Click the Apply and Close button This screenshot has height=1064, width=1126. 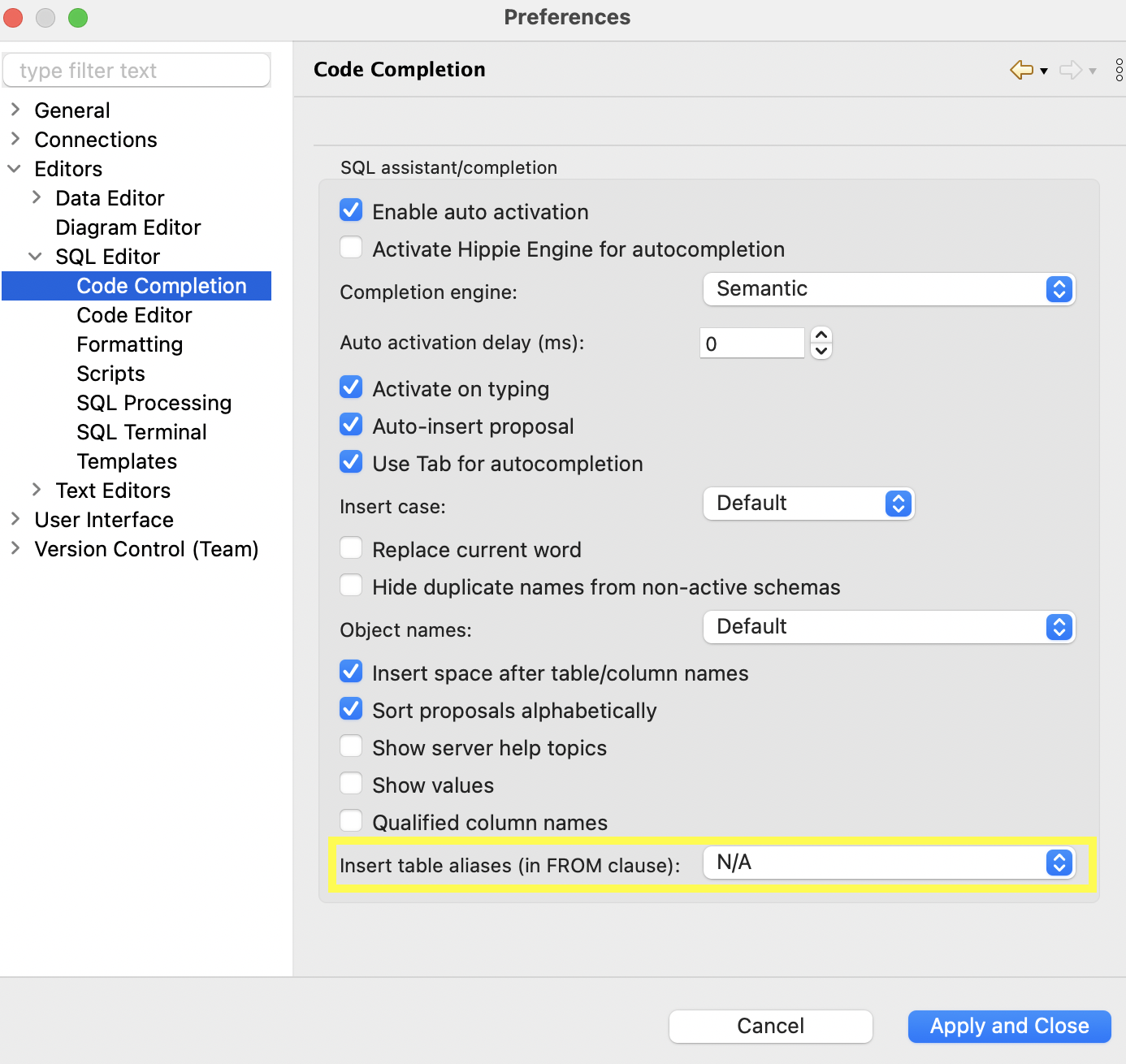[1010, 1026]
